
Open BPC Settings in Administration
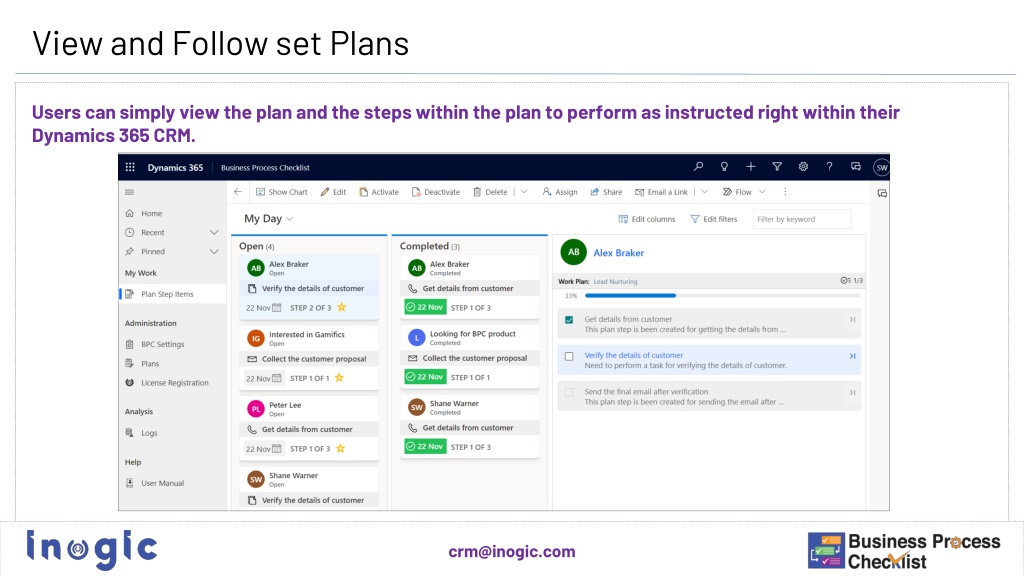pyautogui.click(x=163, y=344)
